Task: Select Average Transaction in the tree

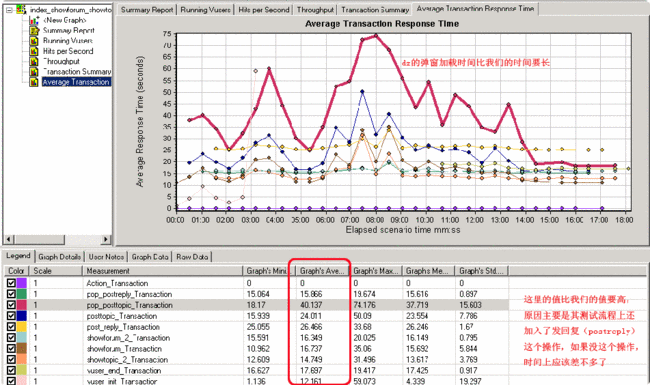Action: click(x=76, y=82)
